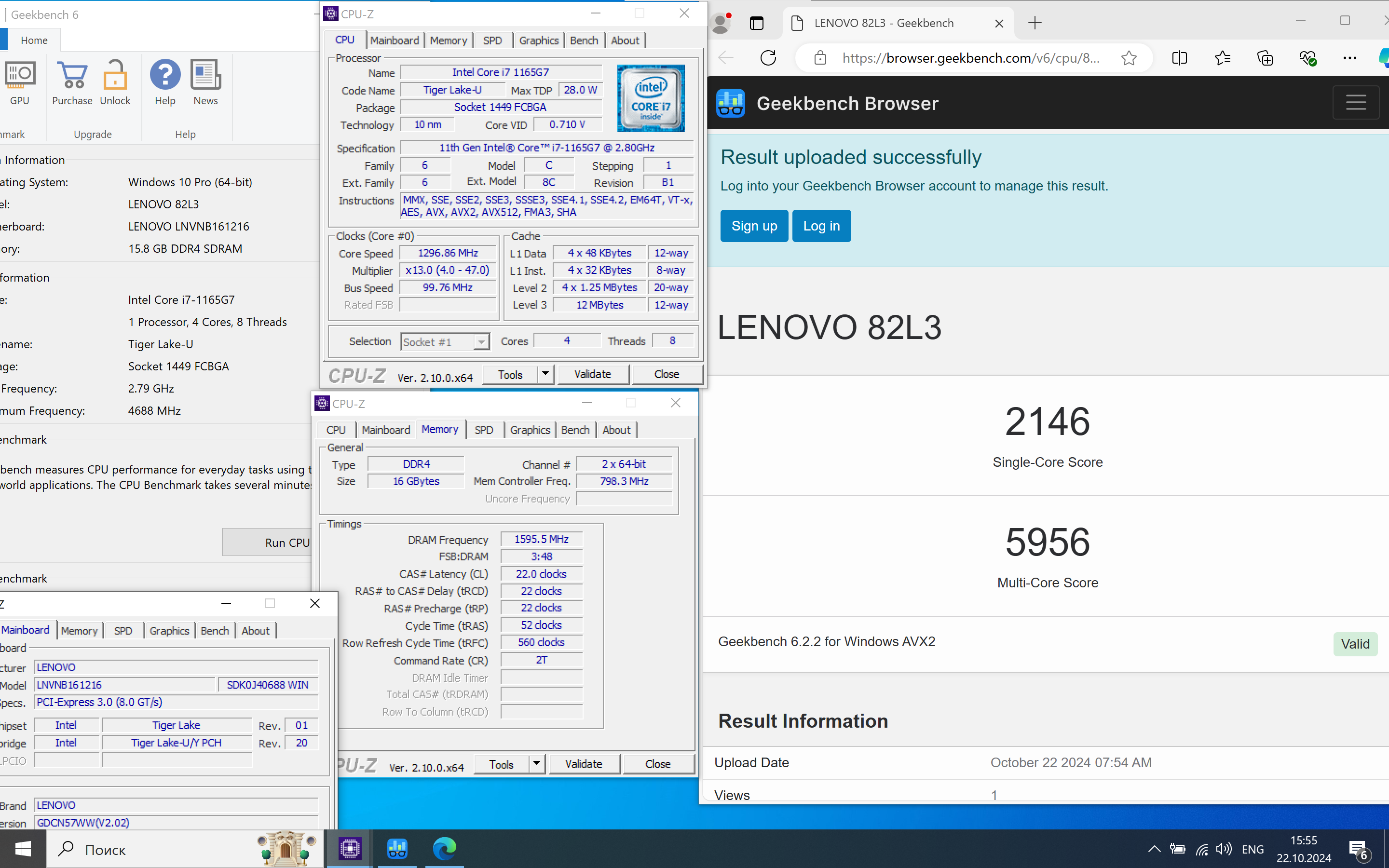1389x868 pixels.
Task: Open the Bench tab in upper CPU-Z
Action: click(585, 40)
